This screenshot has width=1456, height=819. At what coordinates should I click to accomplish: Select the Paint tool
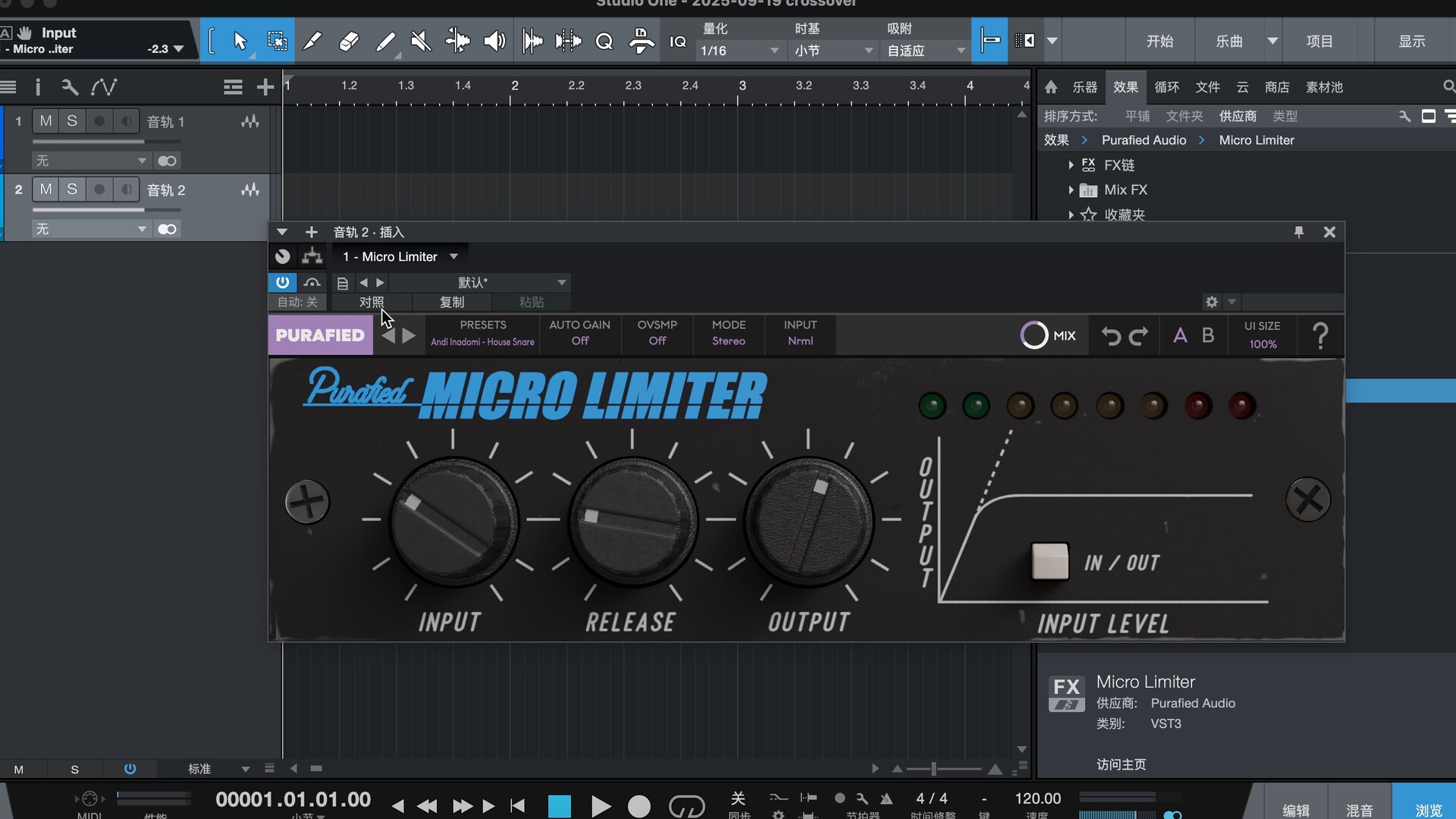coord(385,41)
